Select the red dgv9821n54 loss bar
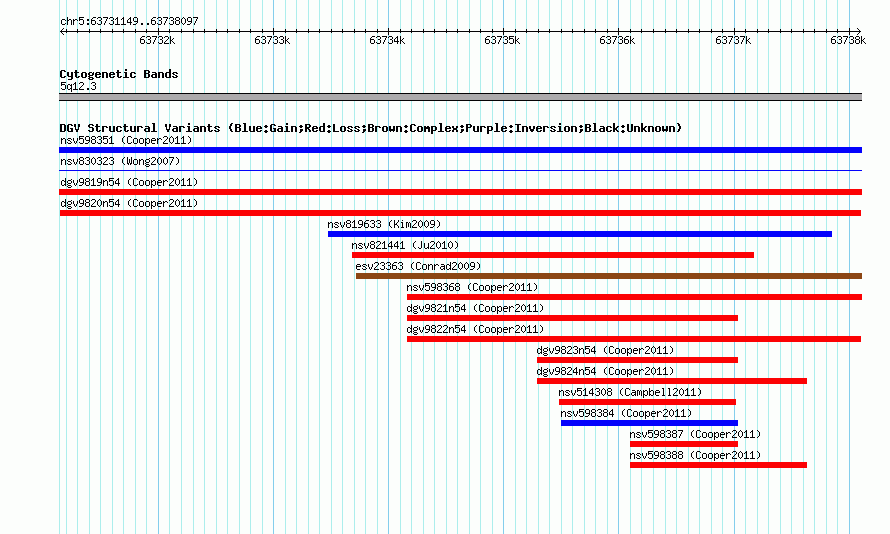The image size is (890, 534). pos(572,318)
